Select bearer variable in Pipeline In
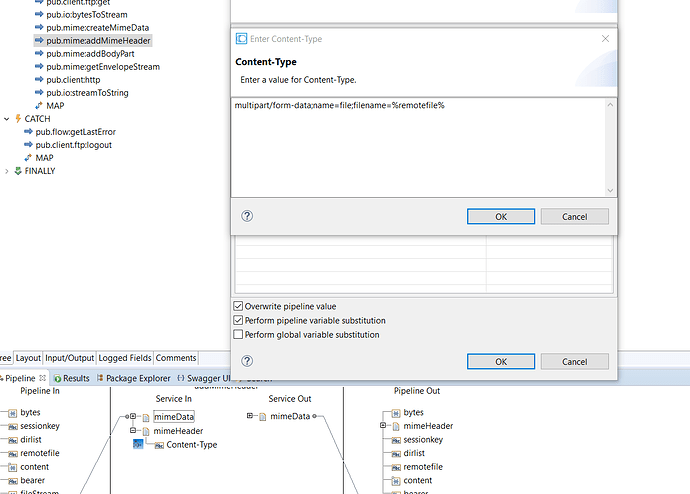Viewport: 690px width, 494px height. [33, 480]
